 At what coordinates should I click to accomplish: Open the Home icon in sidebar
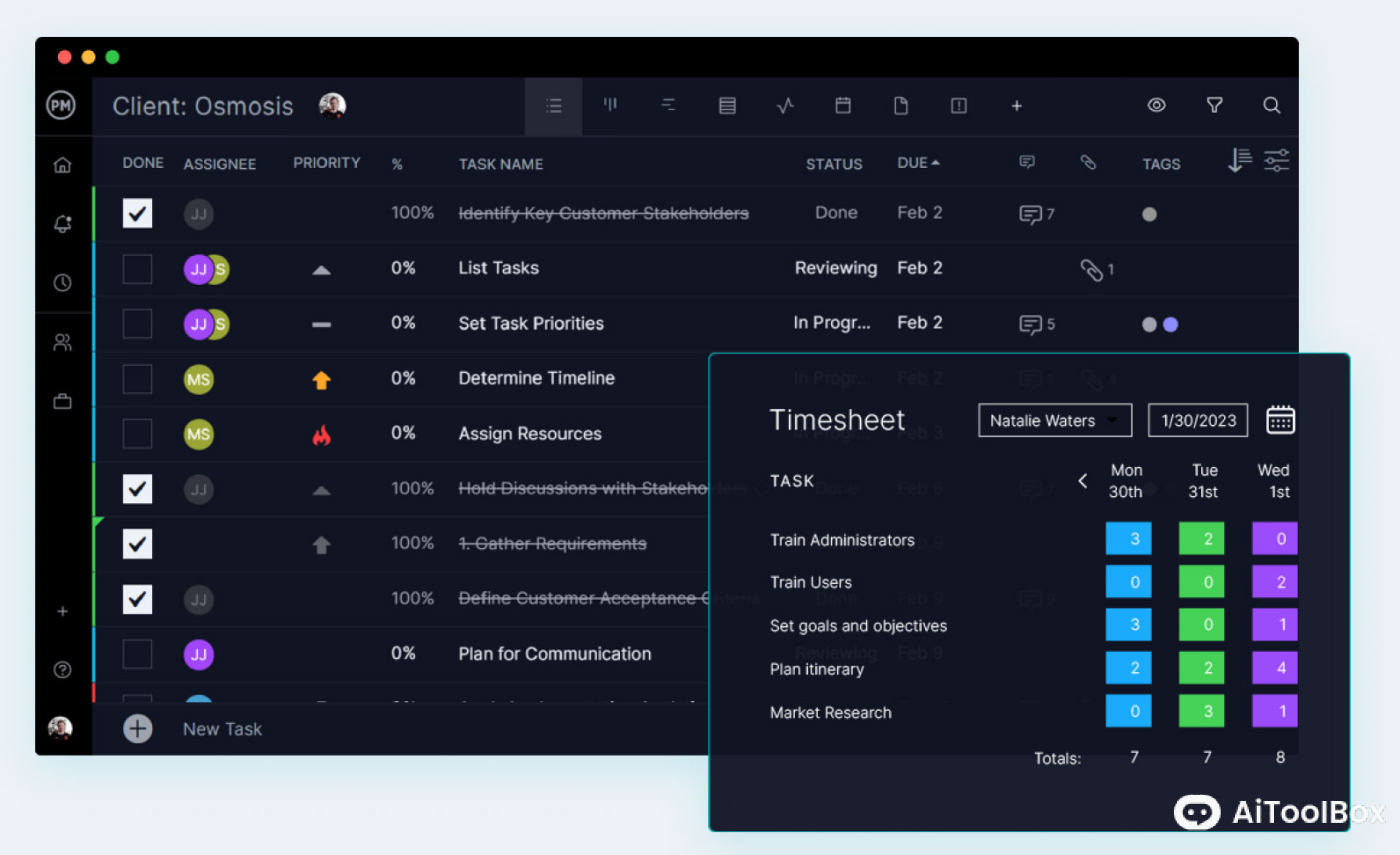tap(62, 165)
